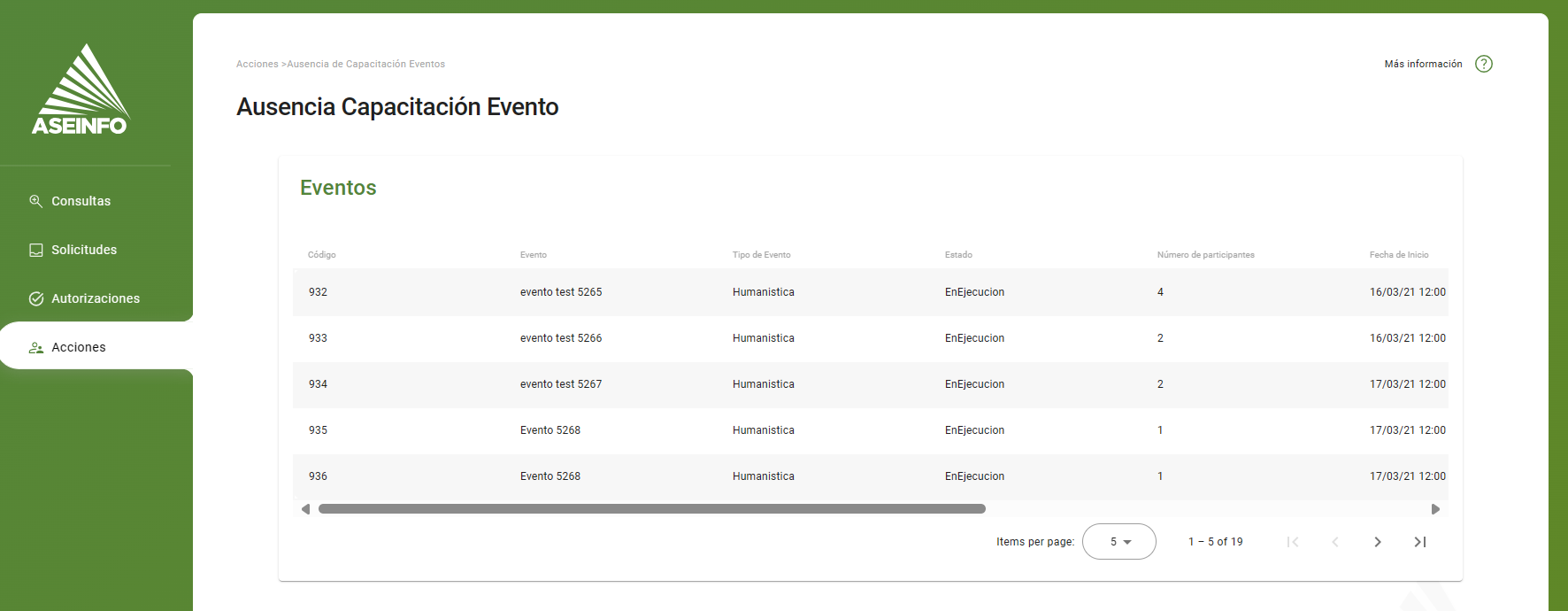Go to next page of events
1568x611 pixels.
click(1377, 542)
